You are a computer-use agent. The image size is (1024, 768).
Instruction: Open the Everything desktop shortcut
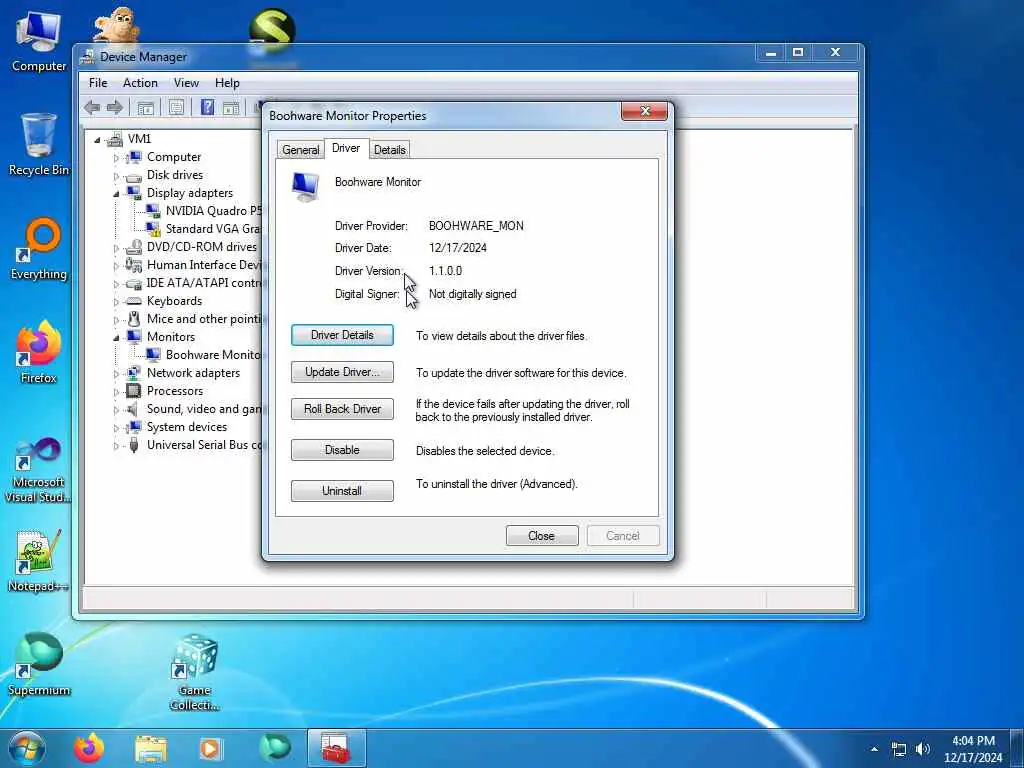[x=39, y=249]
